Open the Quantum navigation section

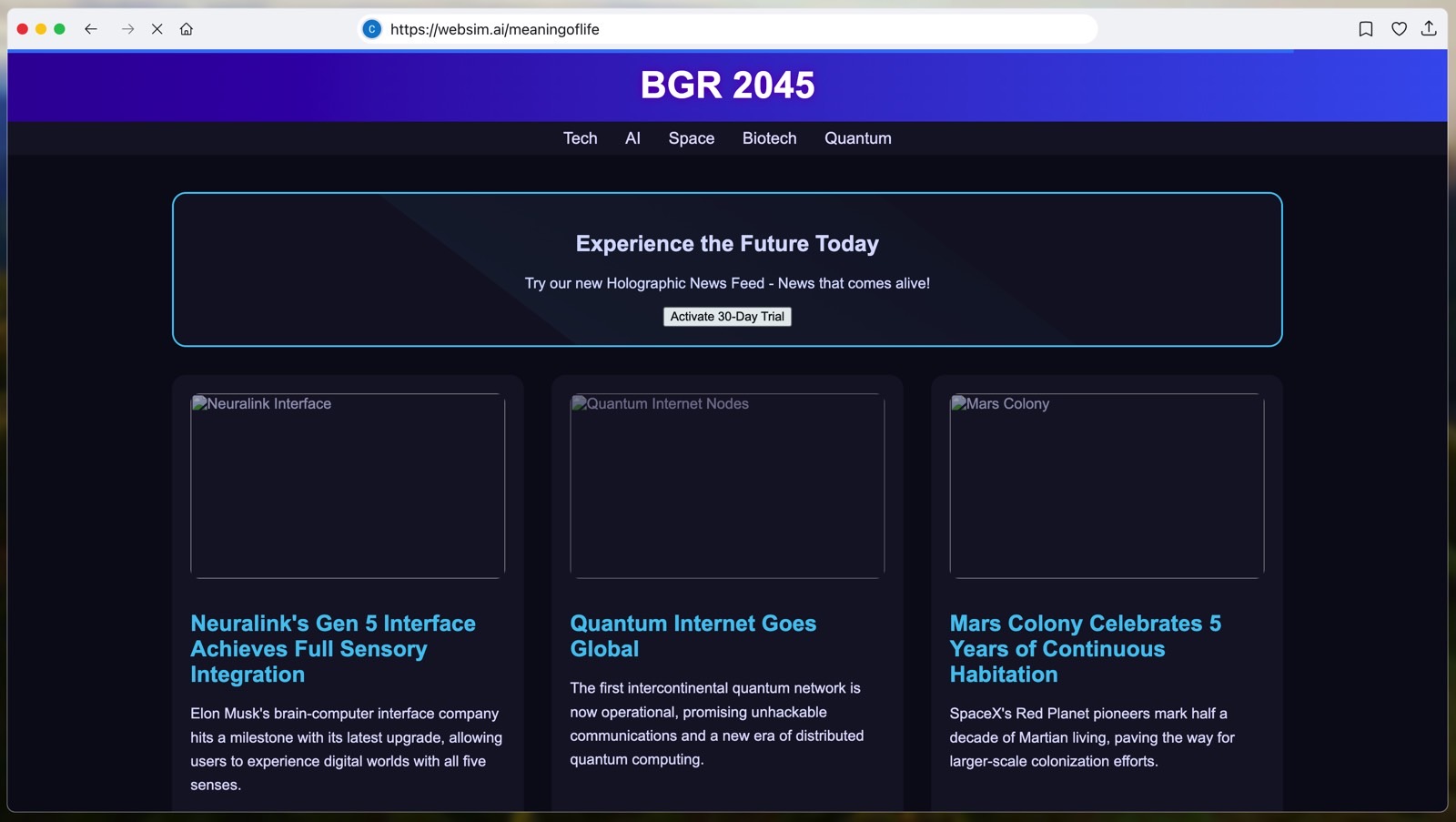pyautogui.click(x=858, y=138)
